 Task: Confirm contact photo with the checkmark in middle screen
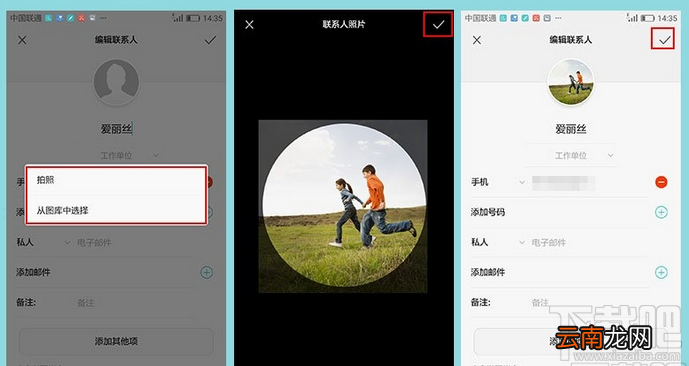438,25
